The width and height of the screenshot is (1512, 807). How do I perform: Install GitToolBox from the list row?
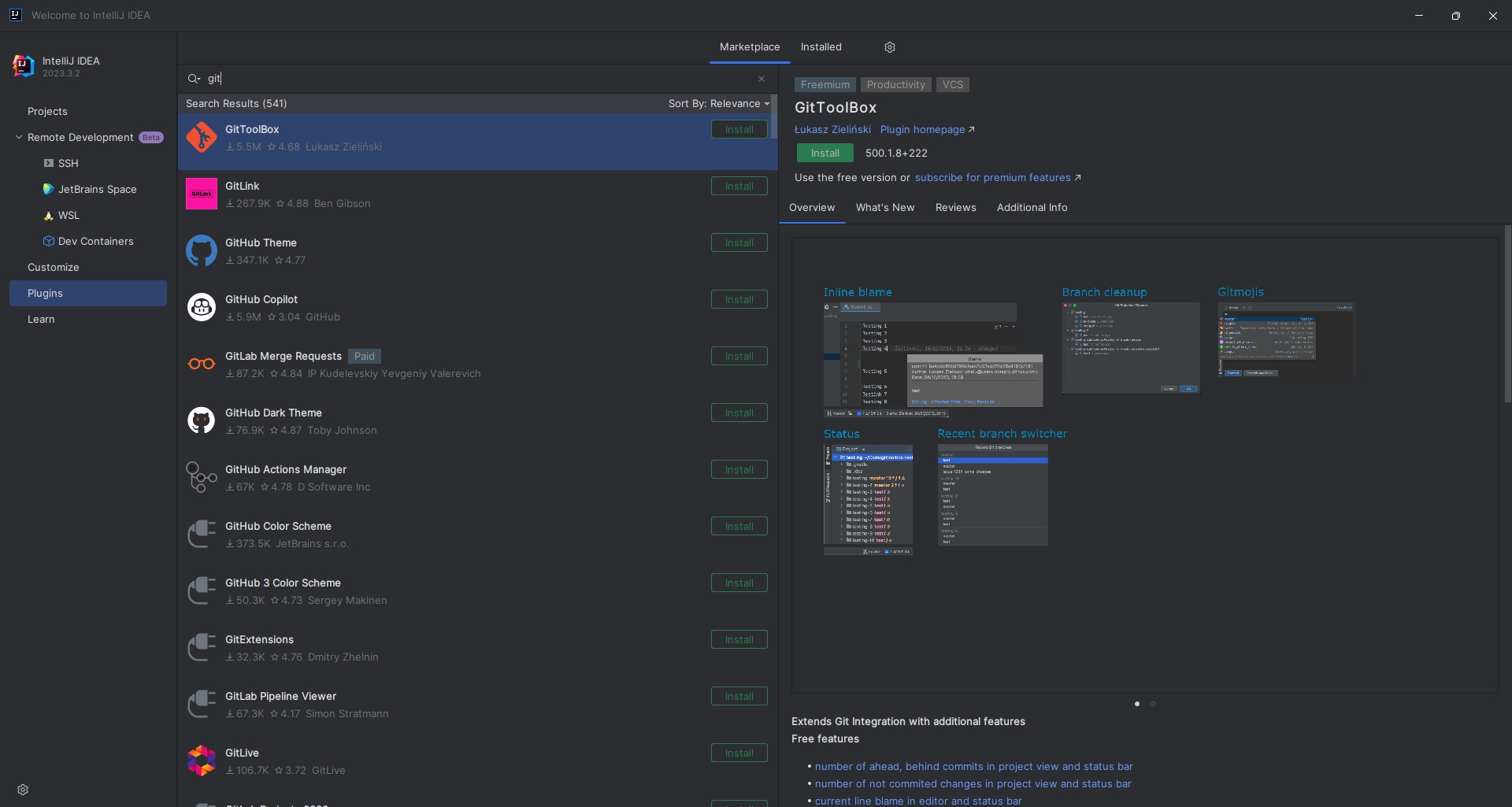pyautogui.click(x=739, y=129)
